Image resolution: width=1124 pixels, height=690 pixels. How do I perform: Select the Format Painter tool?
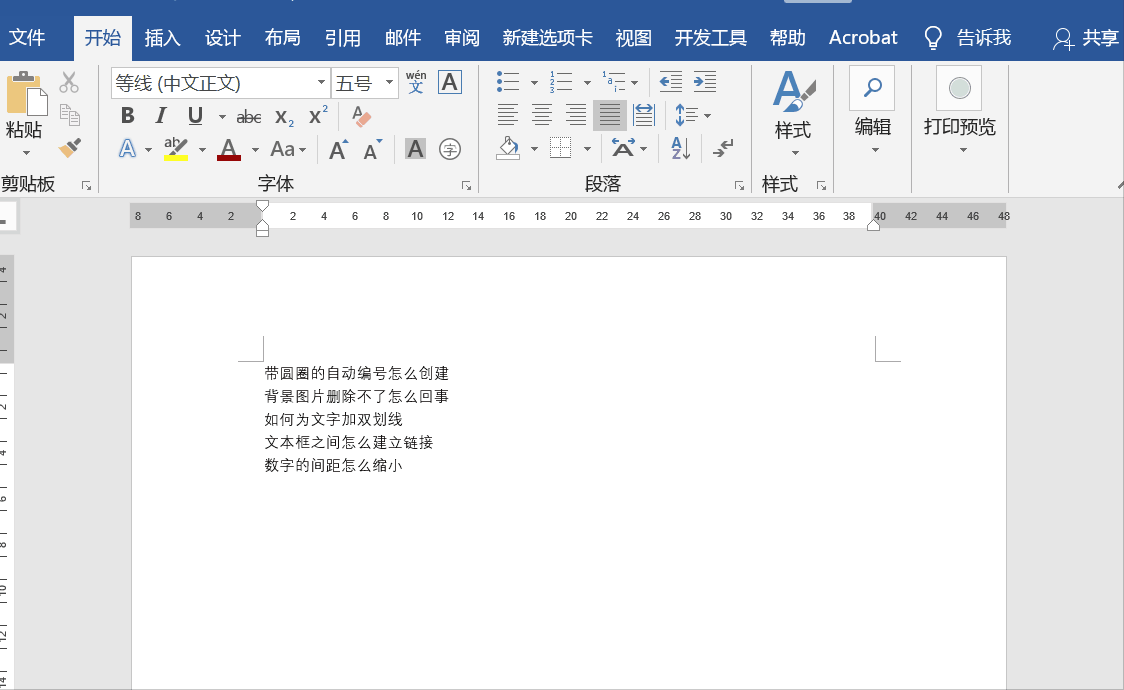pos(69,147)
